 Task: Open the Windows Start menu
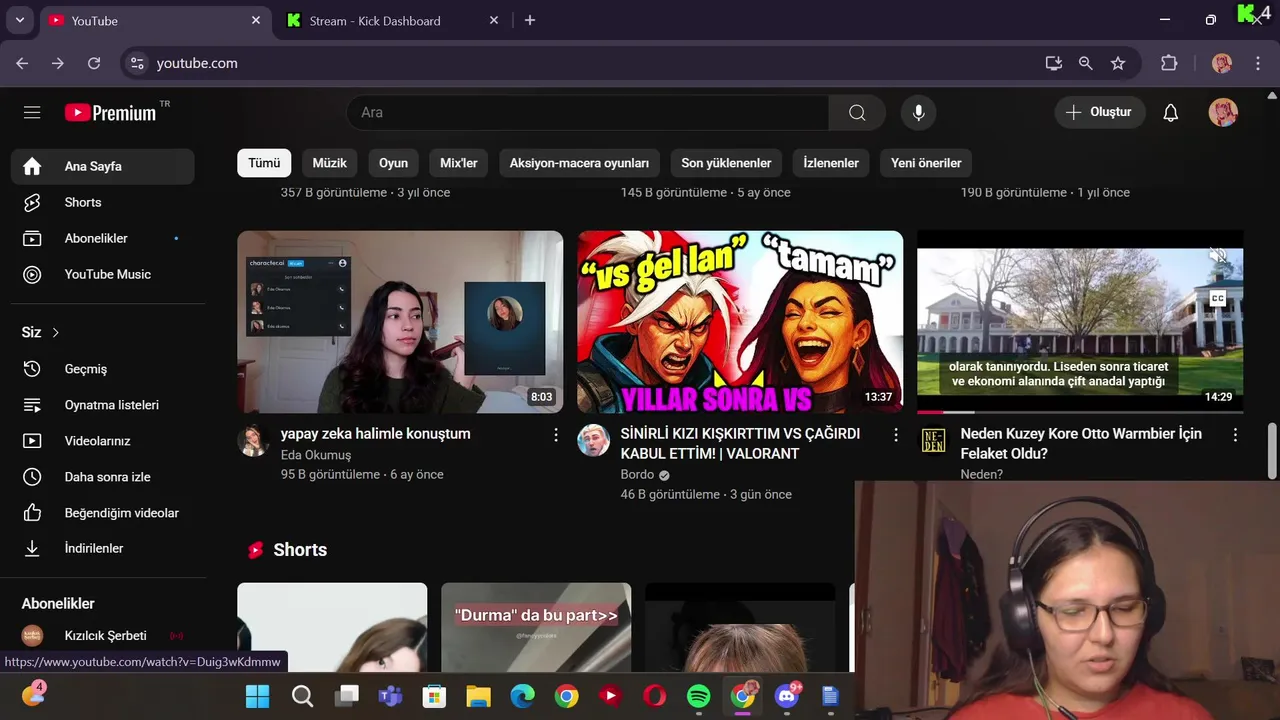pyautogui.click(x=257, y=696)
